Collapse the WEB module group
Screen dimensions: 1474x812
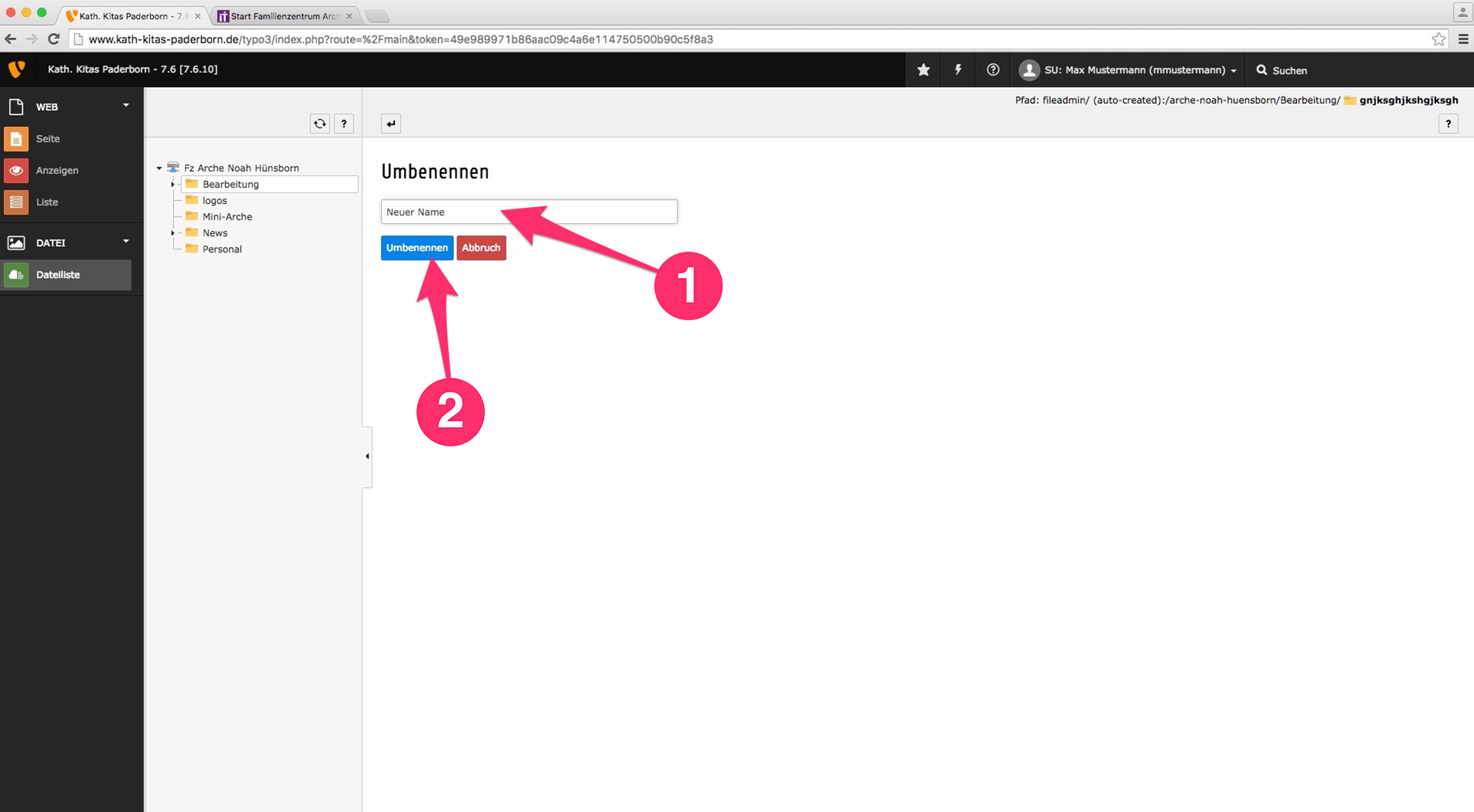[126, 105]
